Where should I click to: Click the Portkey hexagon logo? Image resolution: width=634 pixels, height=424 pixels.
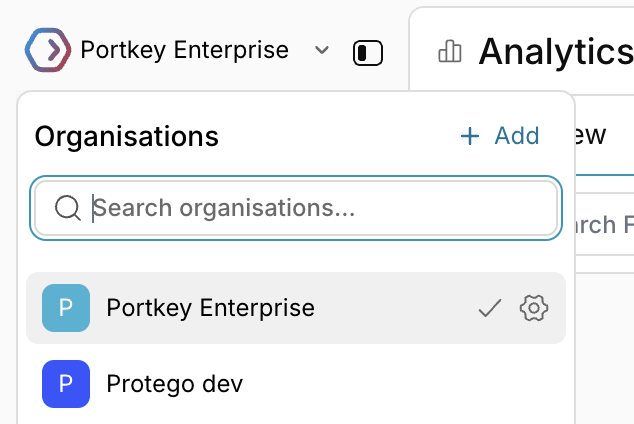coord(48,50)
